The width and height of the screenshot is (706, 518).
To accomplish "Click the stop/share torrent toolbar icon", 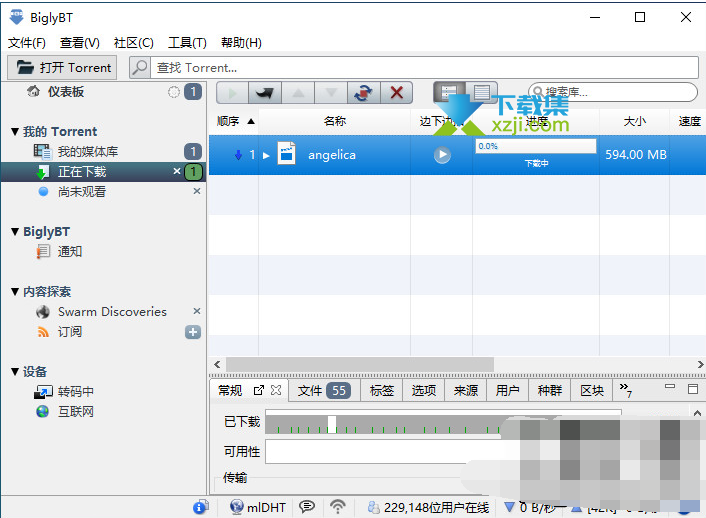I will [x=265, y=93].
